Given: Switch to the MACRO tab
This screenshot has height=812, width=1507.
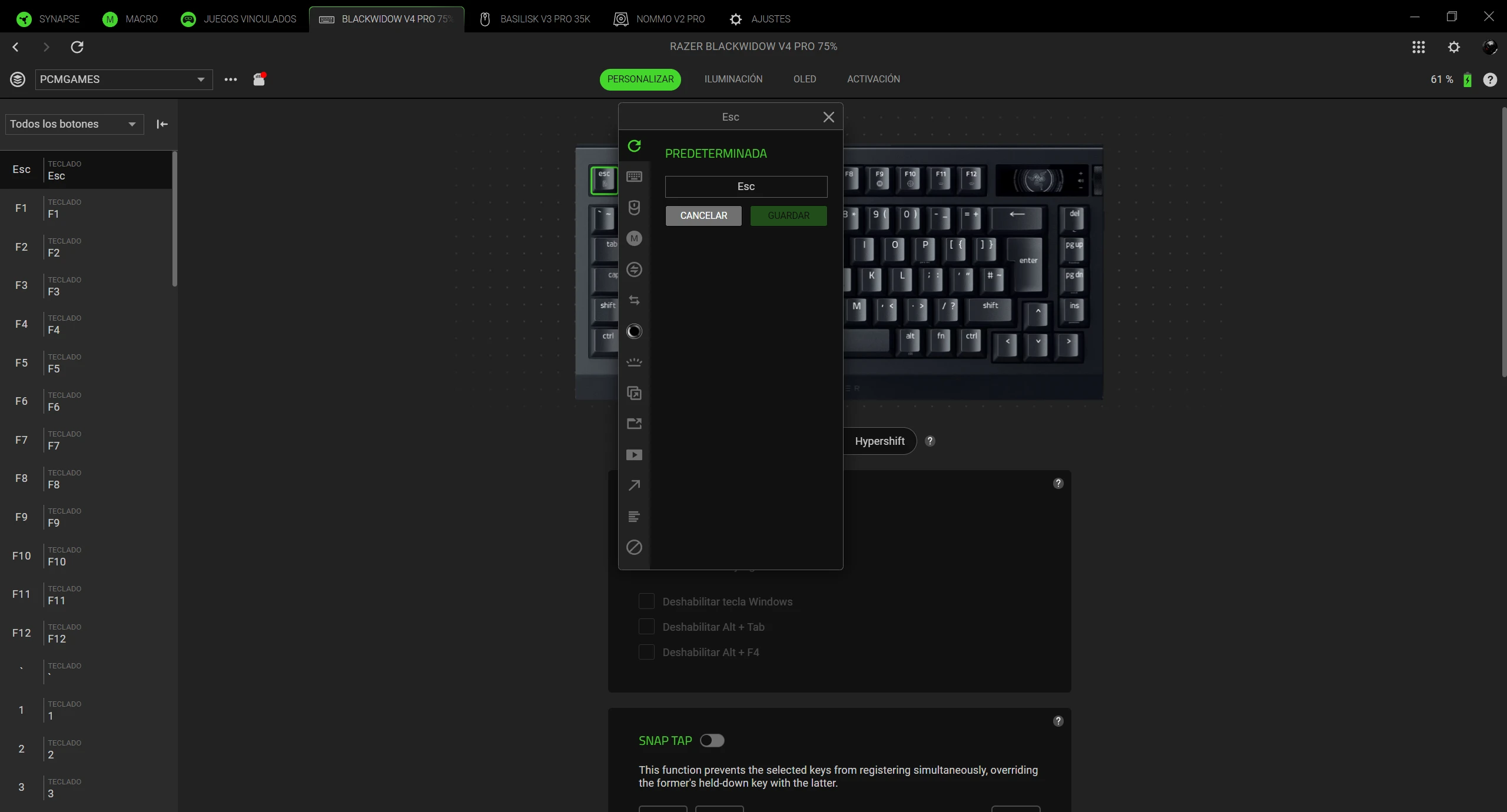Looking at the screenshot, I should point(130,19).
